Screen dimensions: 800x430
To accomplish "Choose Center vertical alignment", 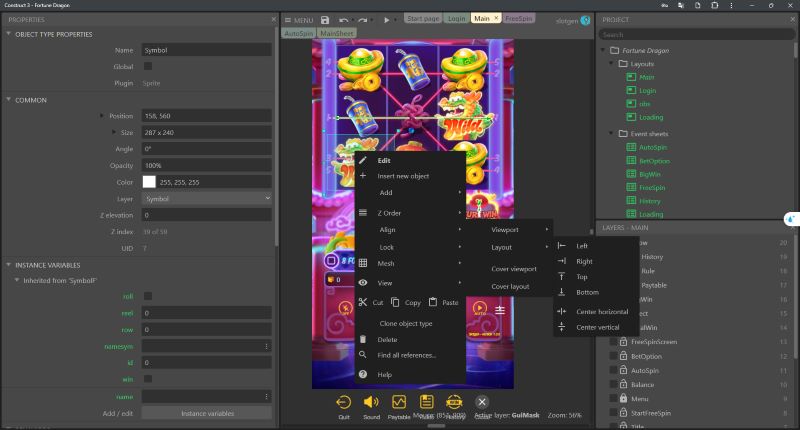I will tap(596, 327).
